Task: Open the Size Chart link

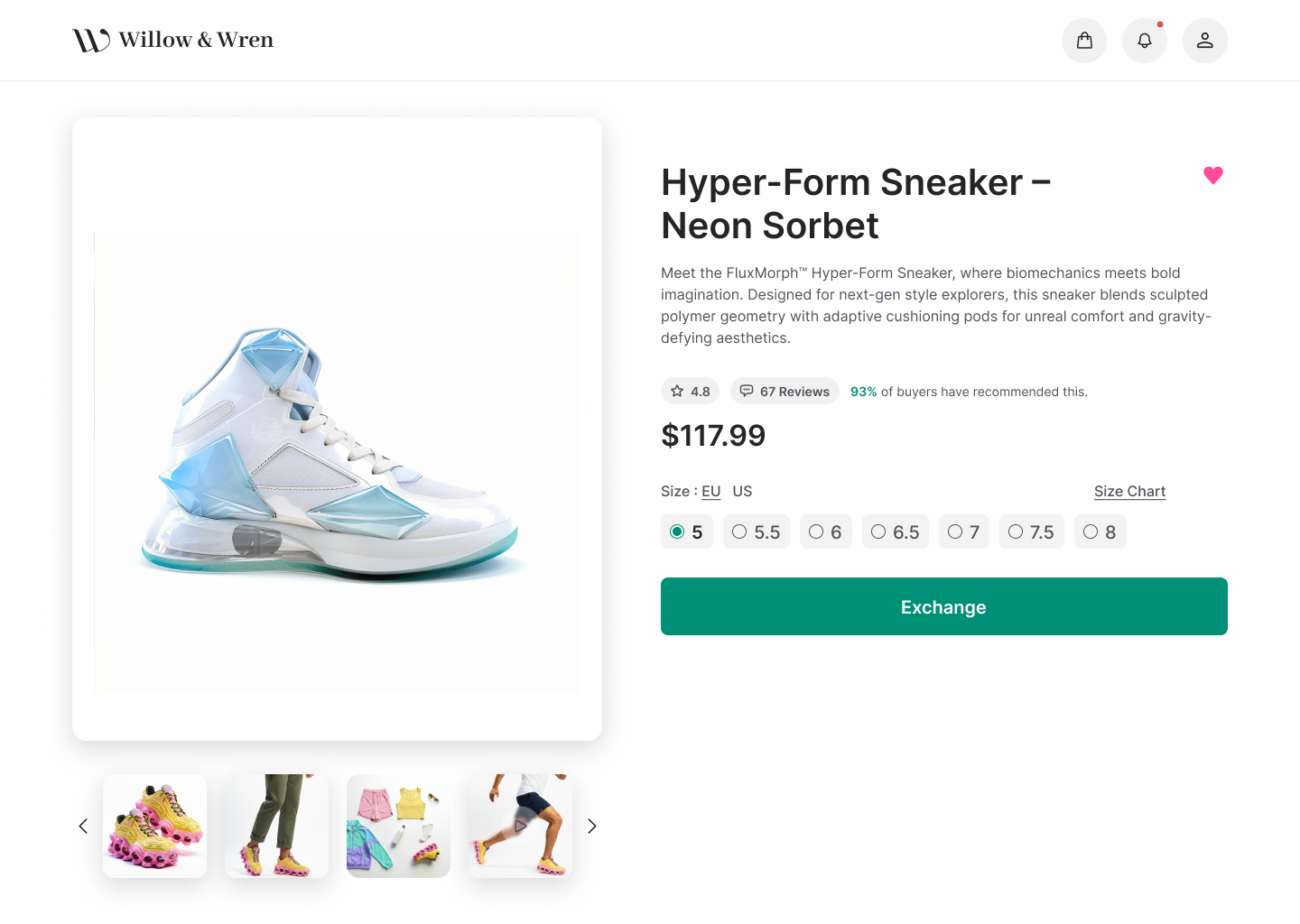Action: coord(1129,491)
